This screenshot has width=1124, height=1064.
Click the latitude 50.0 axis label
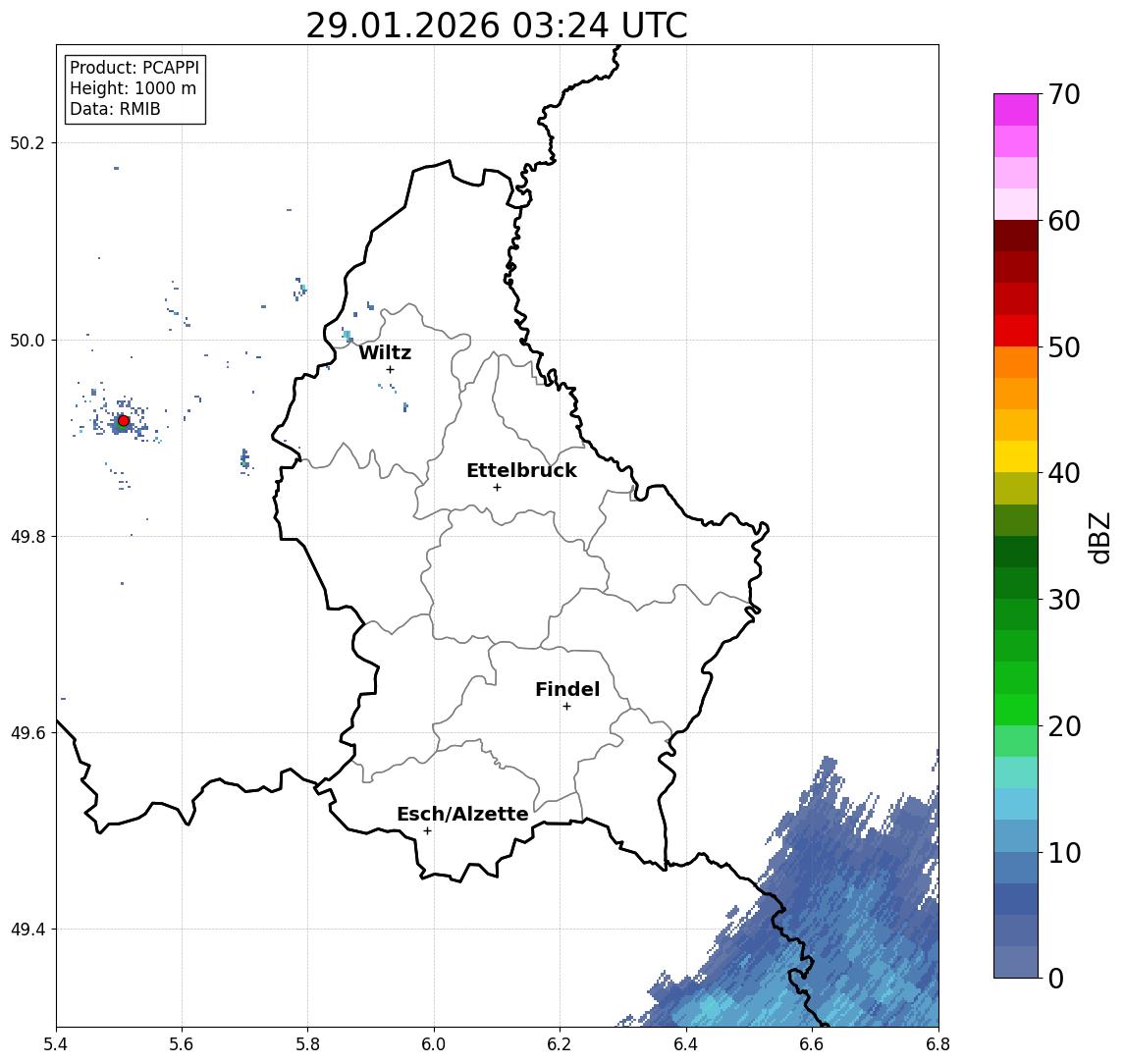(27, 340)
